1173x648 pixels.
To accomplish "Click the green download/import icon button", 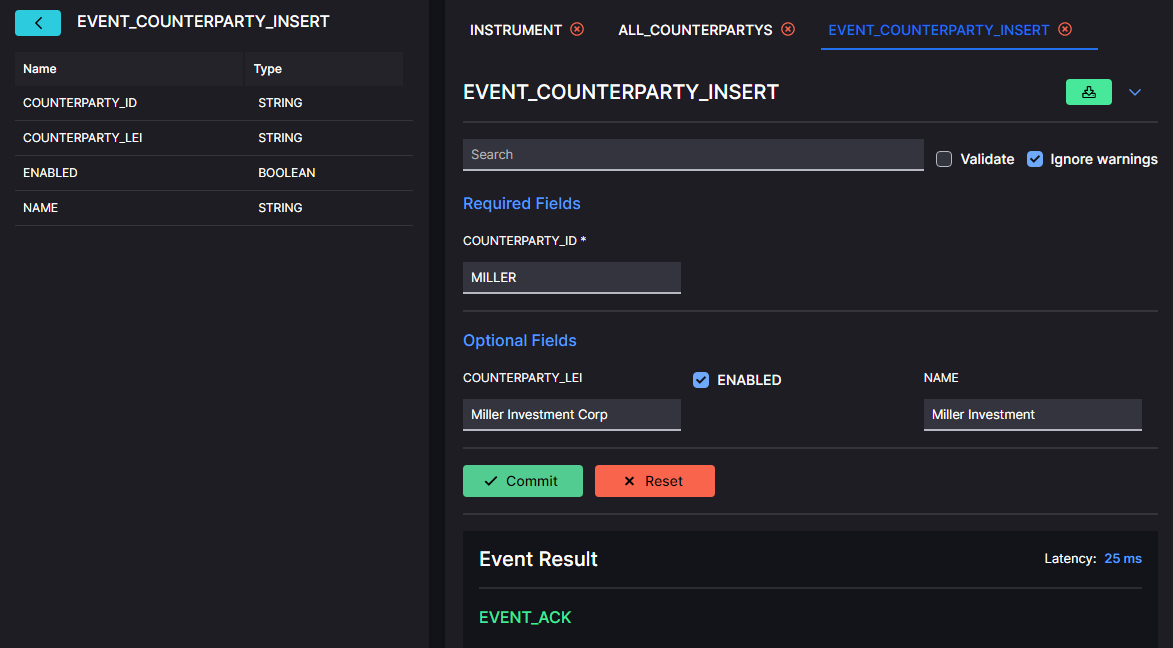I will tap(1088, 92).
